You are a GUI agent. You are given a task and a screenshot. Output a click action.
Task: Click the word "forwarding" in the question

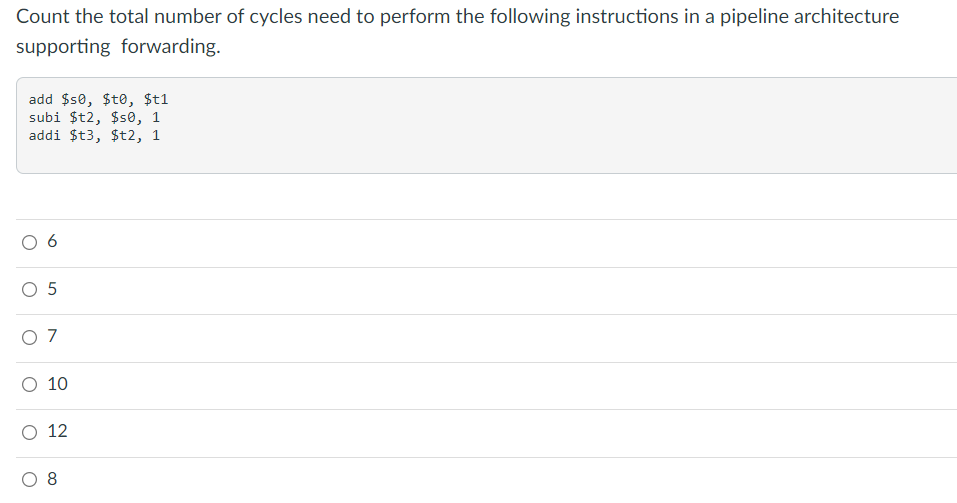click(168, 46)
